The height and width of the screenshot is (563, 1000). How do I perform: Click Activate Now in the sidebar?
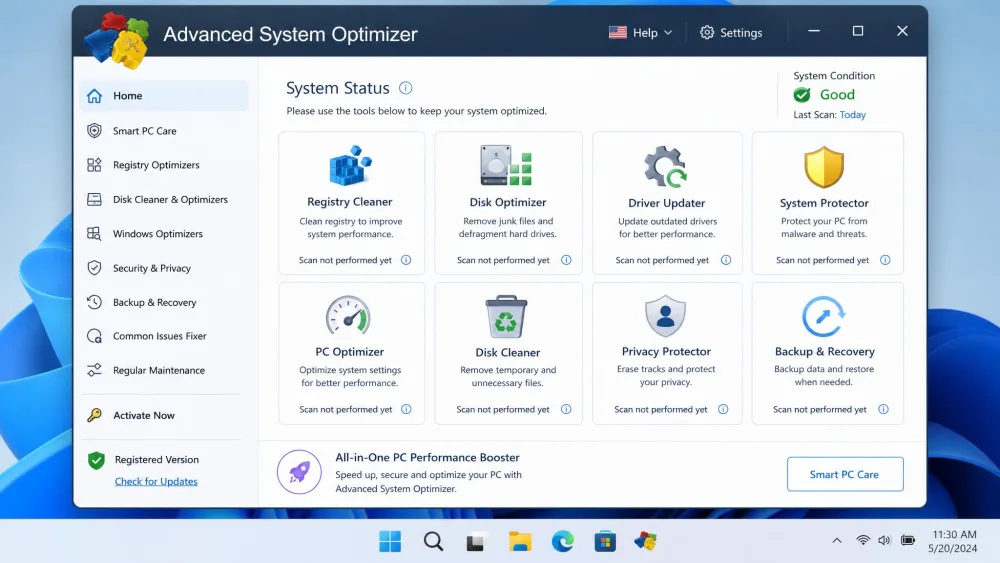pos(164,416)
